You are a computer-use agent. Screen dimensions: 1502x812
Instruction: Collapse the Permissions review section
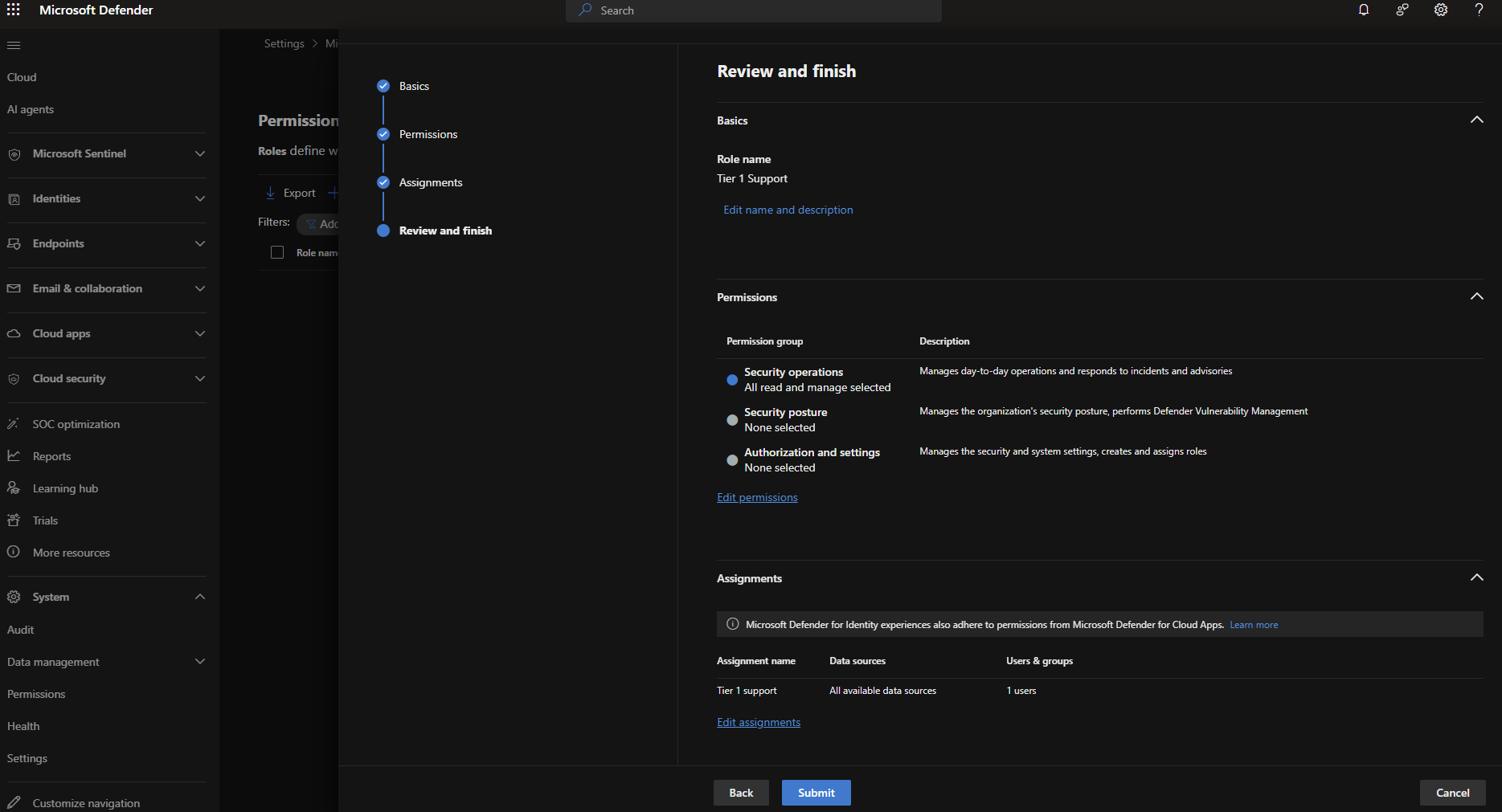(x=1475, y=296)
